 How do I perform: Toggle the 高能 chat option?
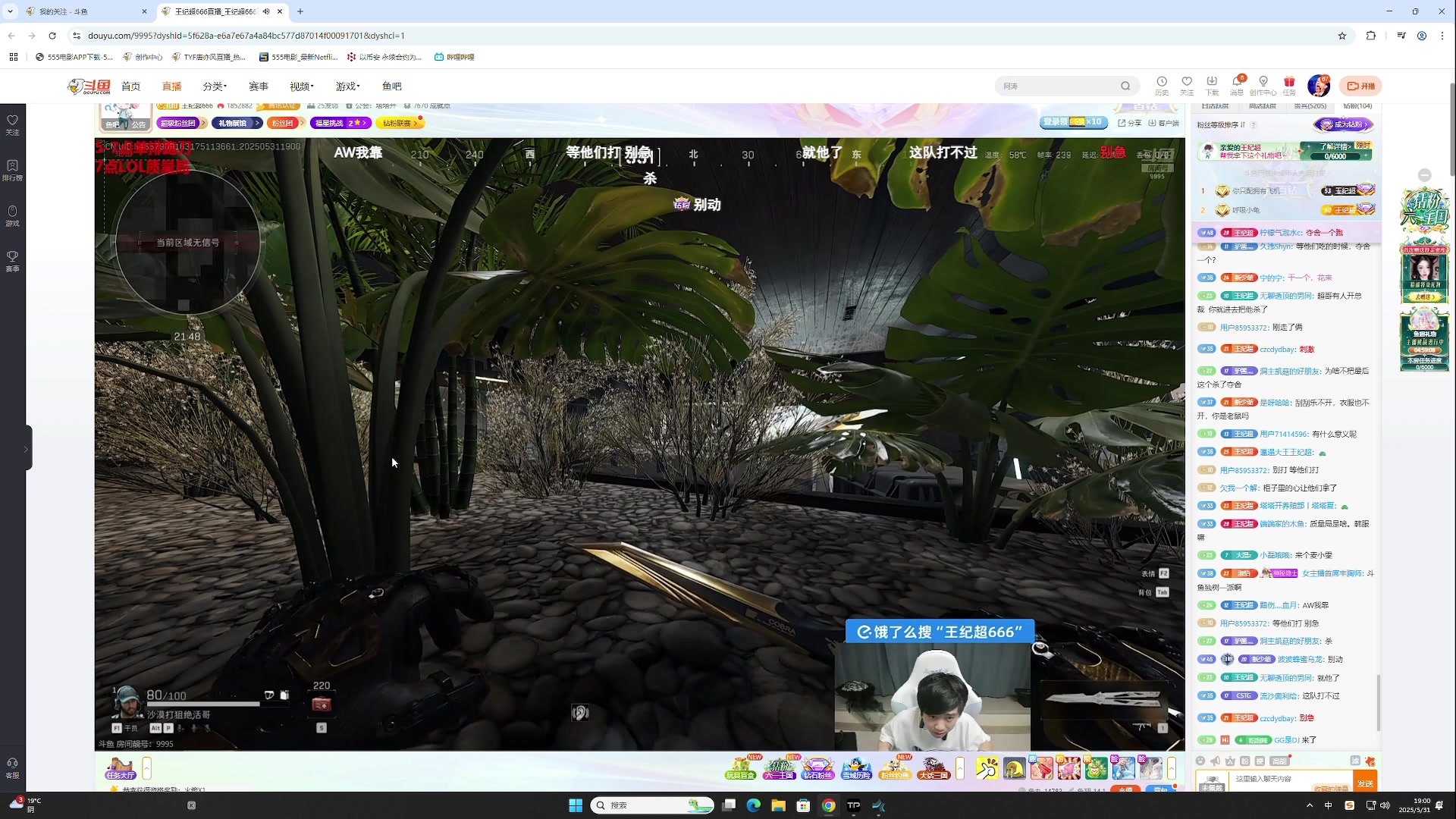point(1280,761)
